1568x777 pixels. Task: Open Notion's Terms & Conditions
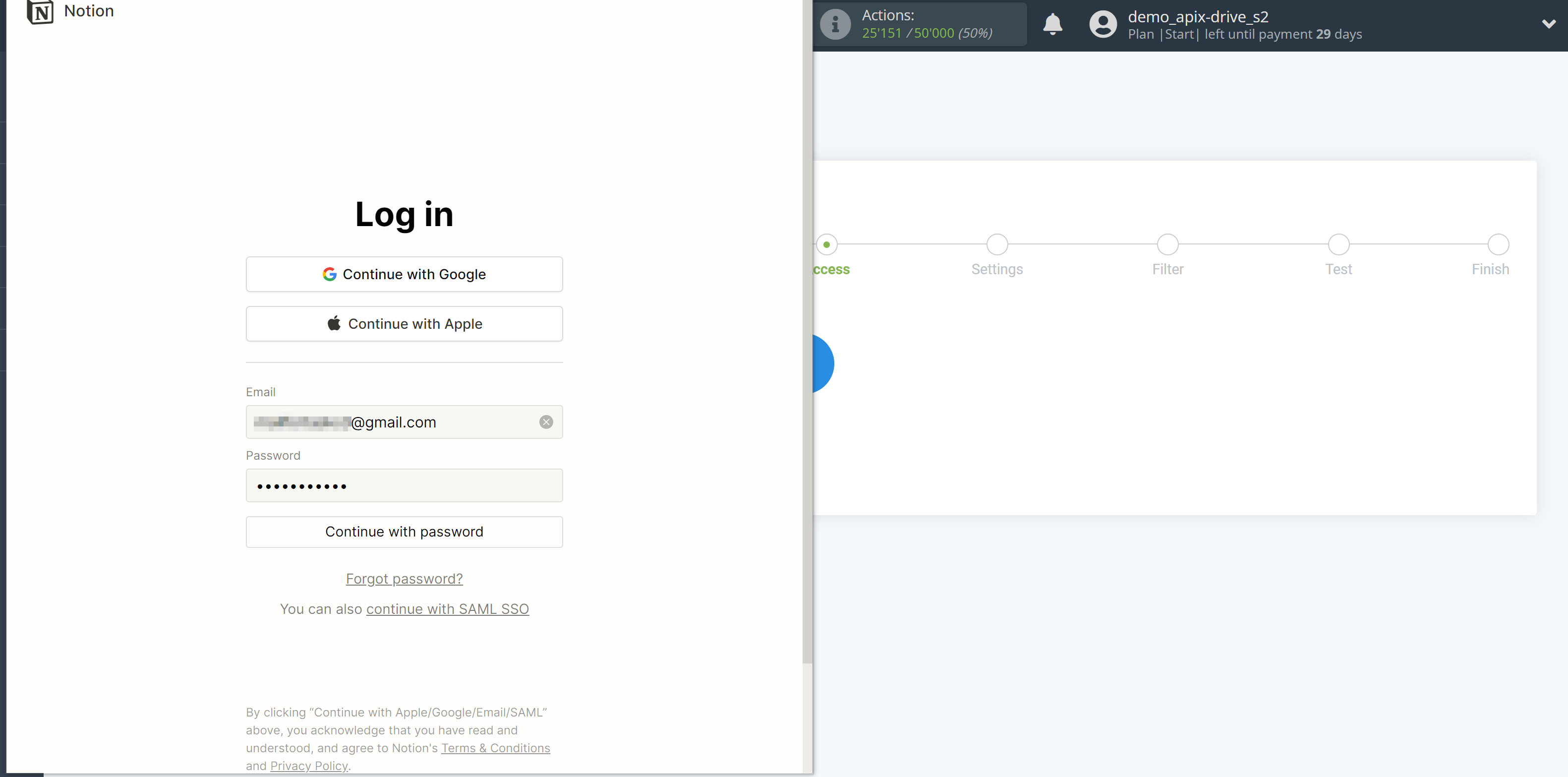pyautogui.click(x=495, y=748)
